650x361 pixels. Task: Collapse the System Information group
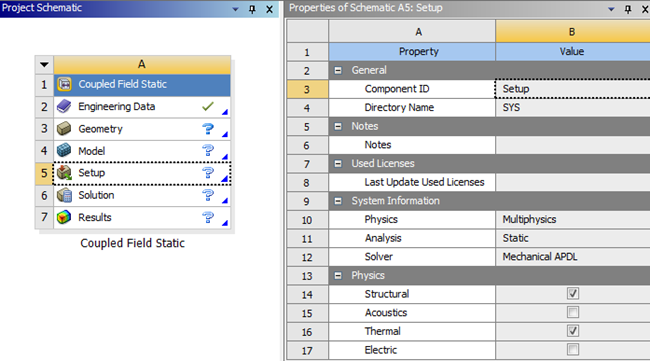(x=338, y=201)
